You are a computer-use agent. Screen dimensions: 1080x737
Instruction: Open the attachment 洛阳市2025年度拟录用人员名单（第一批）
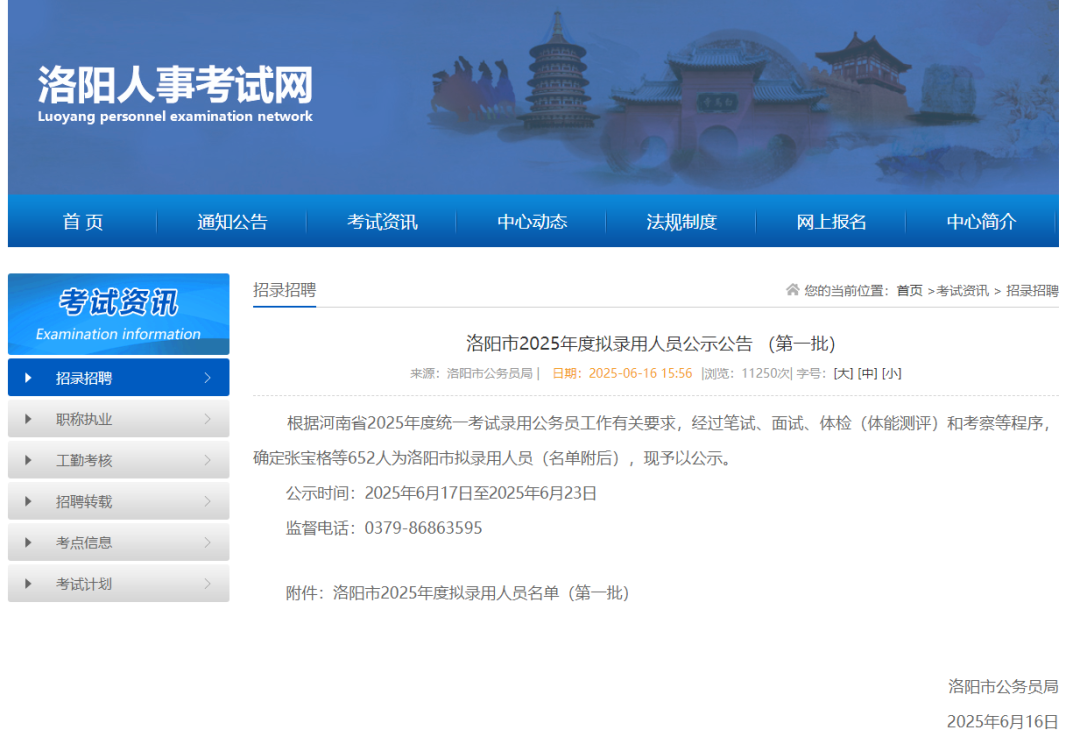[481, 593]
